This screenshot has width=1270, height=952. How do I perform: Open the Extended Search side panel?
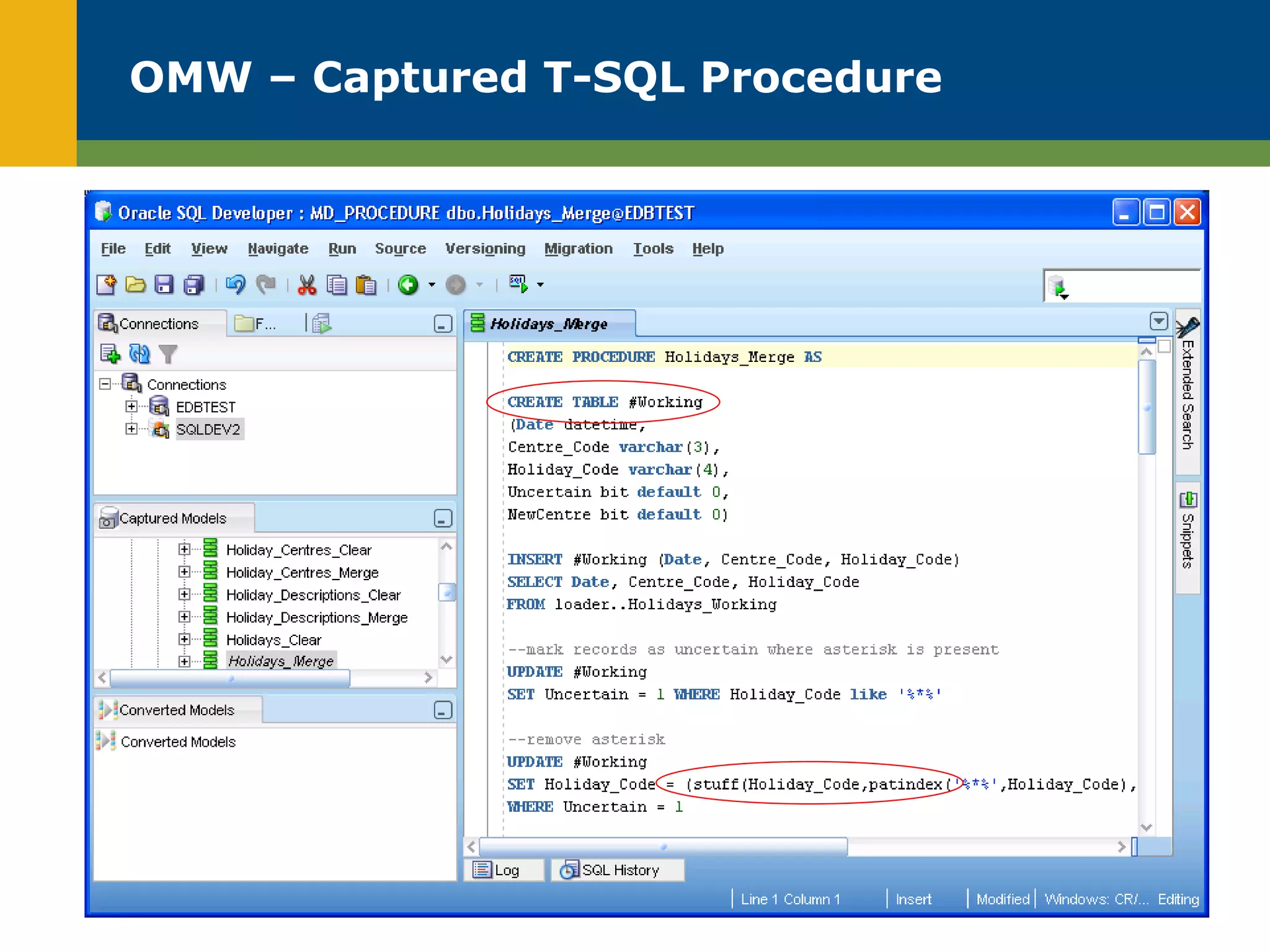tap(1188, 392)
